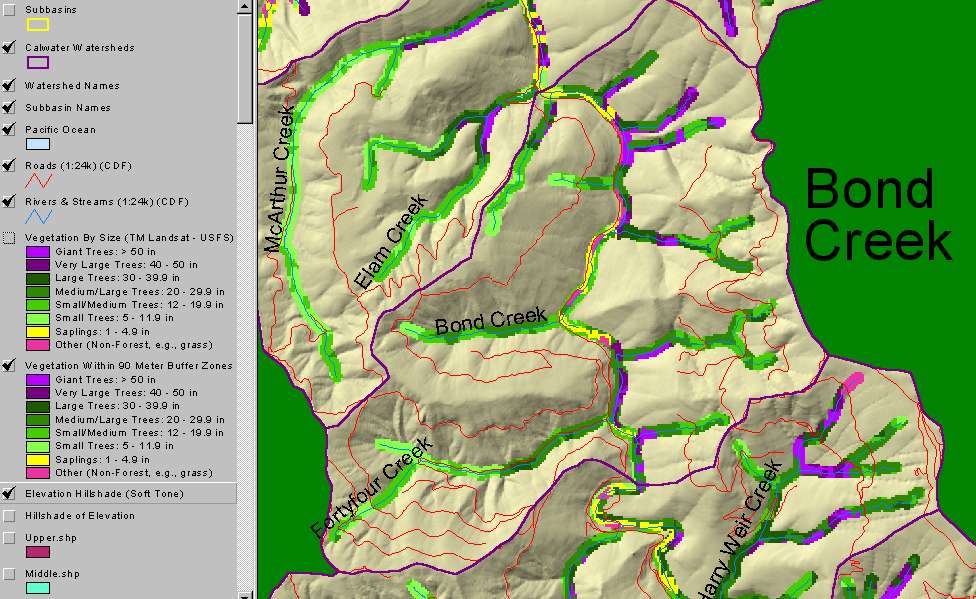Click Giant Trees swatch under Vegetation By Size
The image size is (976, 599).
point(37,252)
